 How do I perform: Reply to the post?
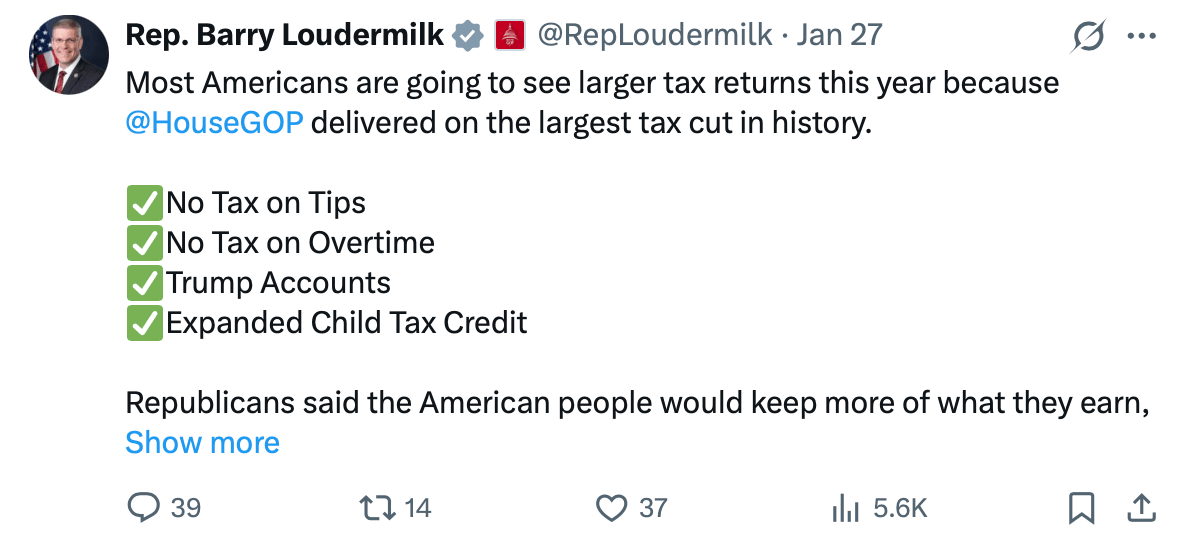coord(145,508)
